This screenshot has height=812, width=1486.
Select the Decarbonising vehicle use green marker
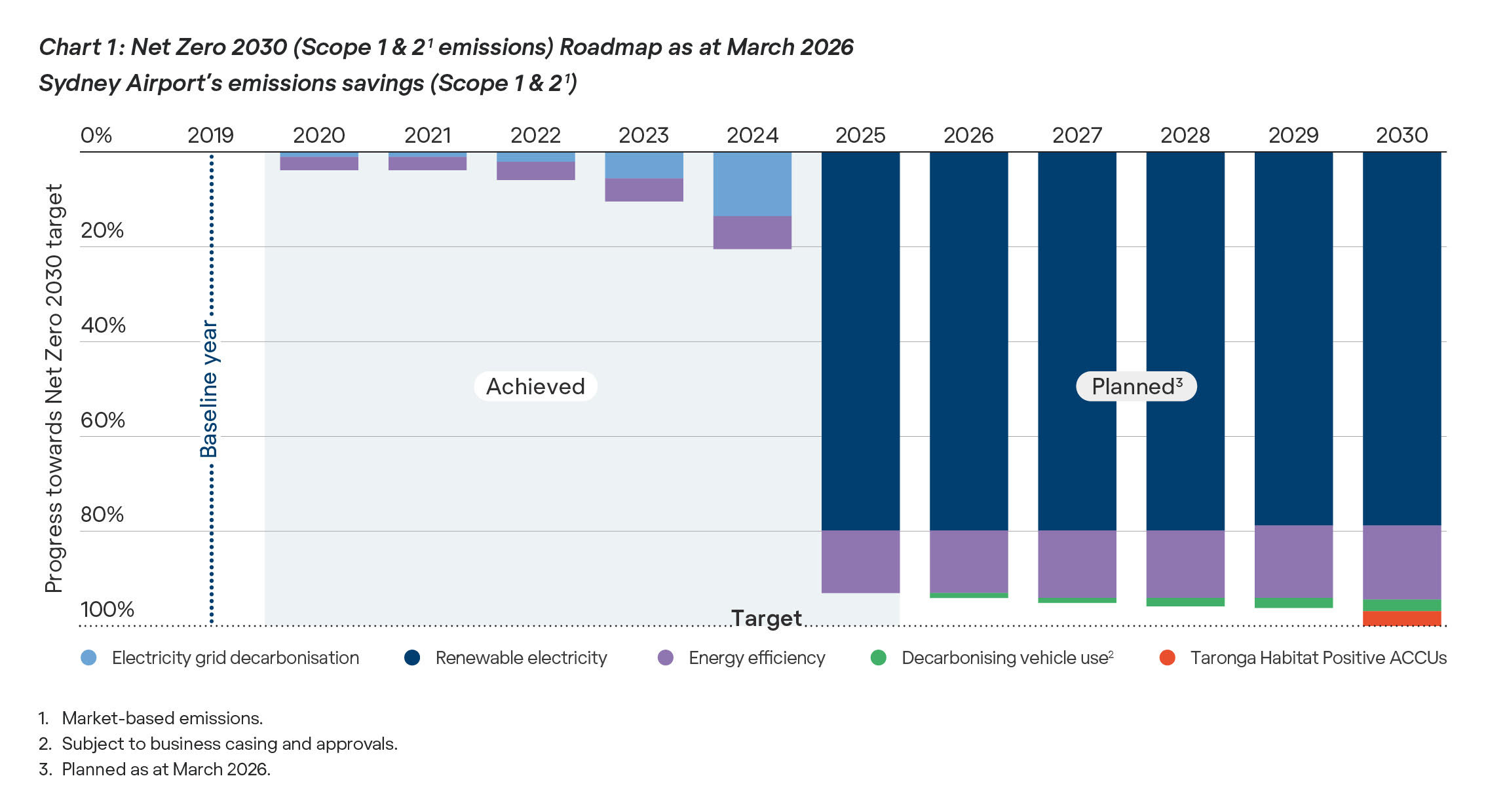[878, 658]
